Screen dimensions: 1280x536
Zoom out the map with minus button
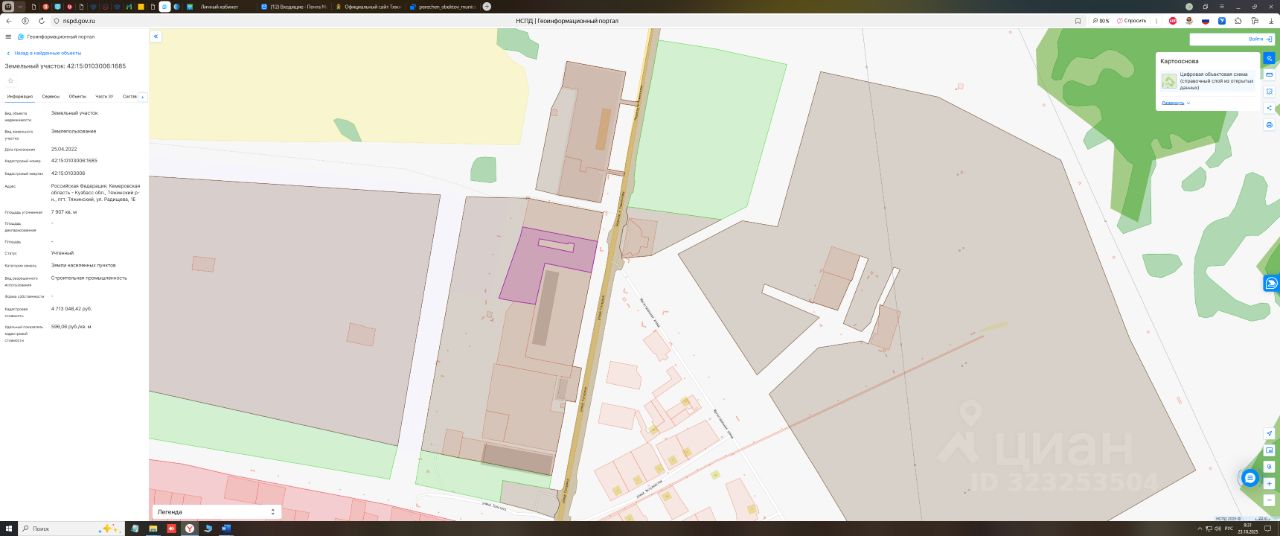coord(1269,499)
